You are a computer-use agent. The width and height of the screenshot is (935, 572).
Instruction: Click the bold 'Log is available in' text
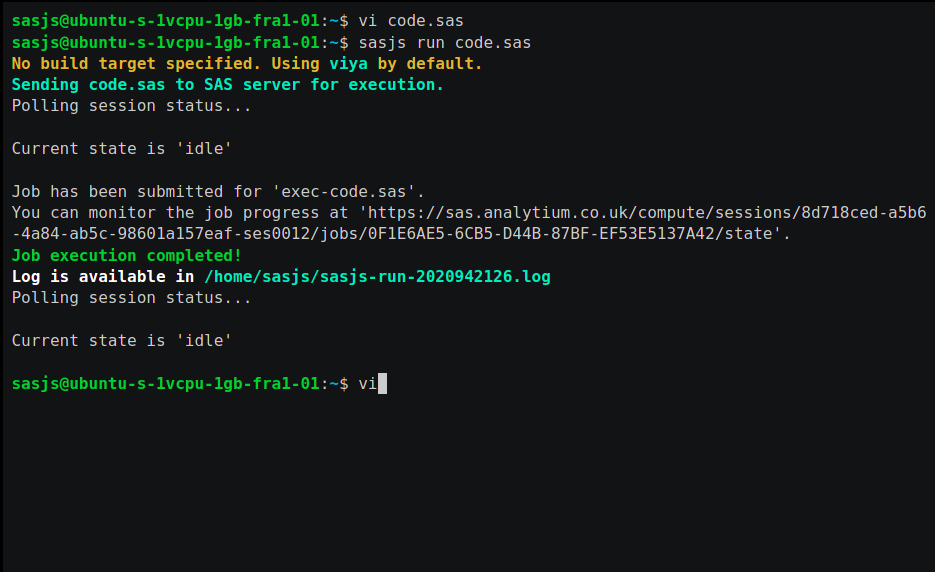click(x=103, y=276)
